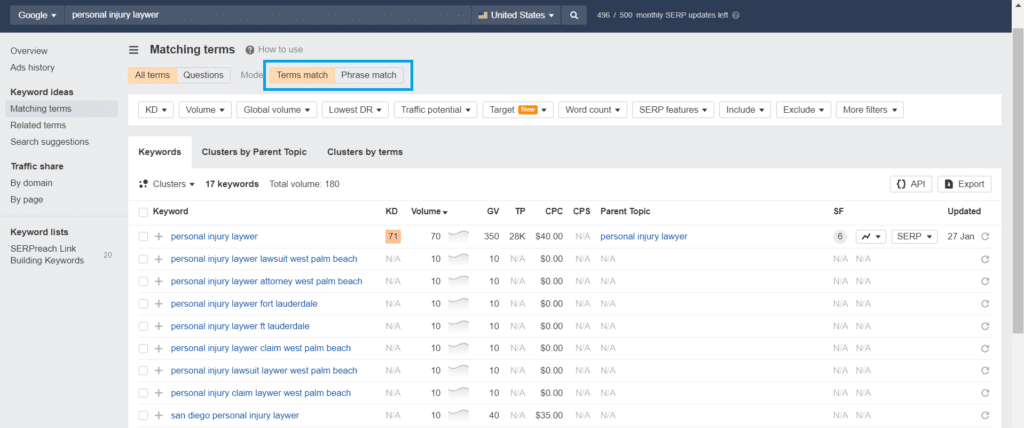Open the Lowest DR filter dropdown
Image resolution: width=1024 pixels, height=428 pixels.
tap(355, 110)
